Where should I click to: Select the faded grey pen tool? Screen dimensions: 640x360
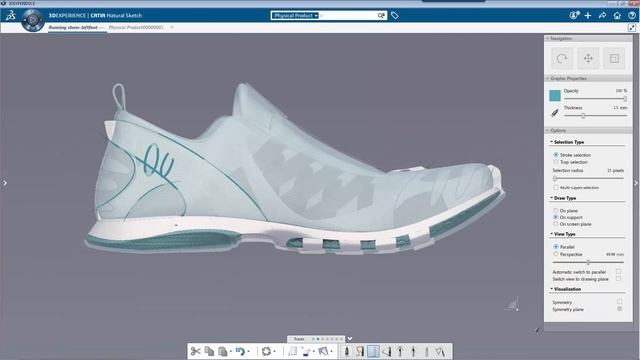tap(427, 351)
